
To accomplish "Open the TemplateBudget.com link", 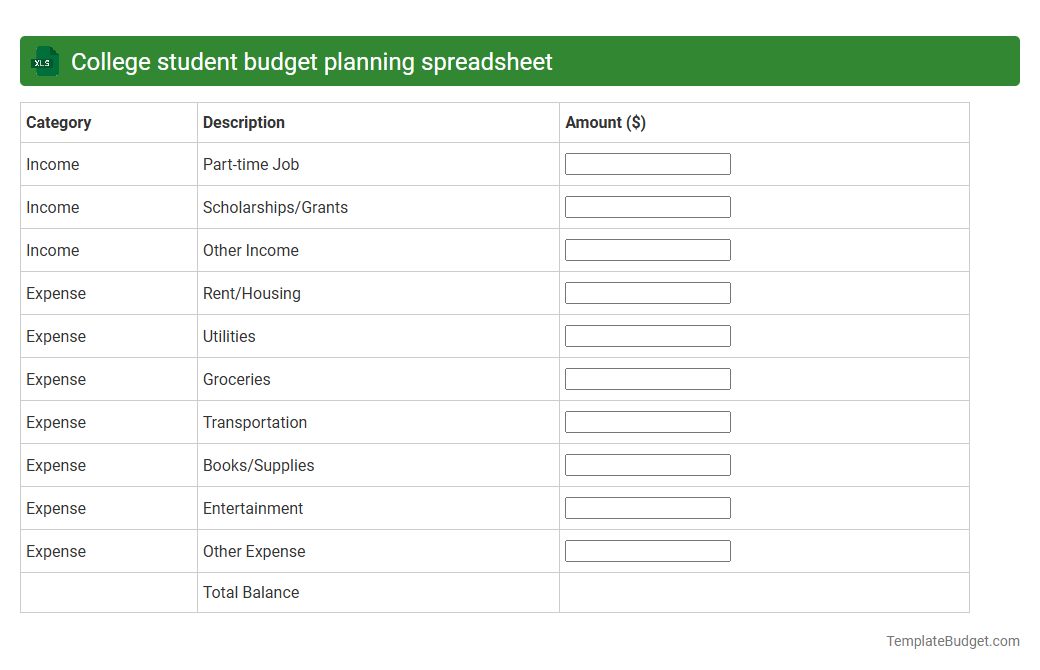I will pos(951,640).
